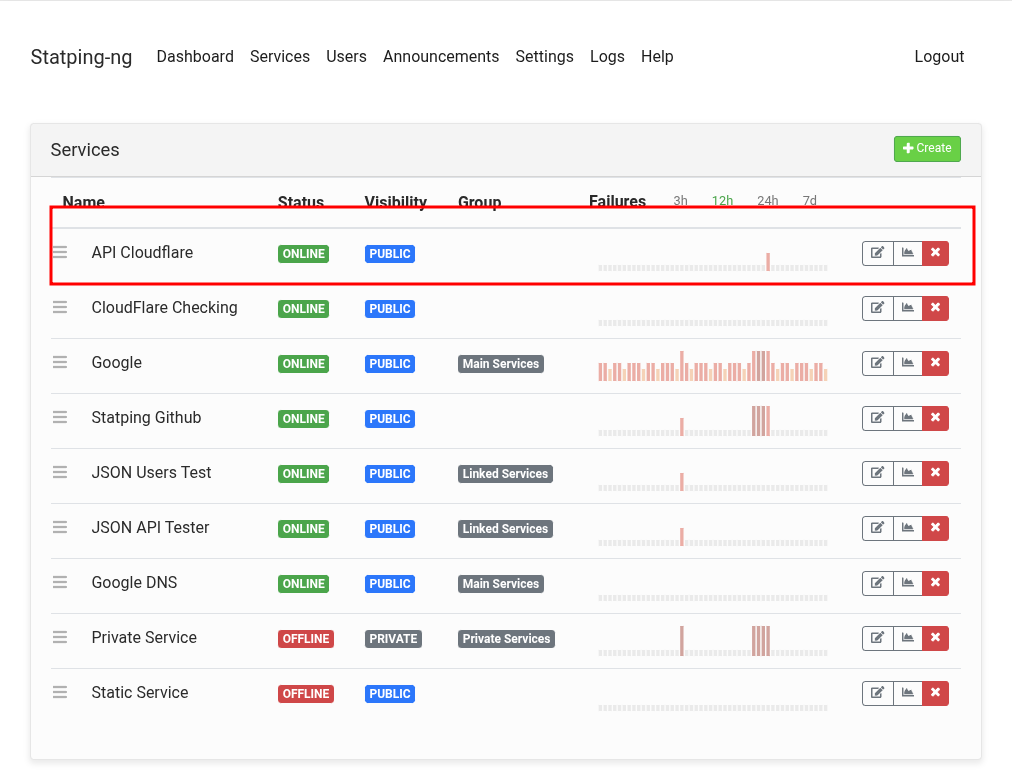This screenshot has height=772, width=1012.
Task: View chart for CloudFlare Checking service
Action: point(907,308)
